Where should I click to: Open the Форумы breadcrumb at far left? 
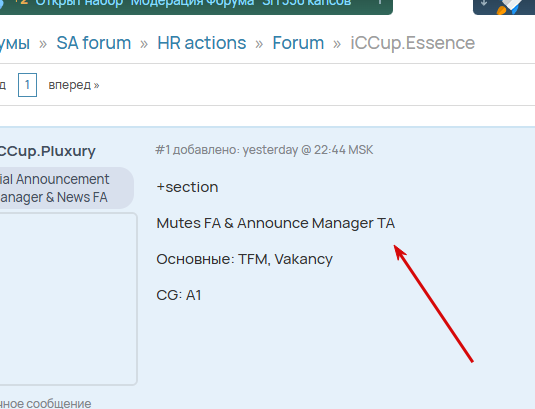click(15, 43)
